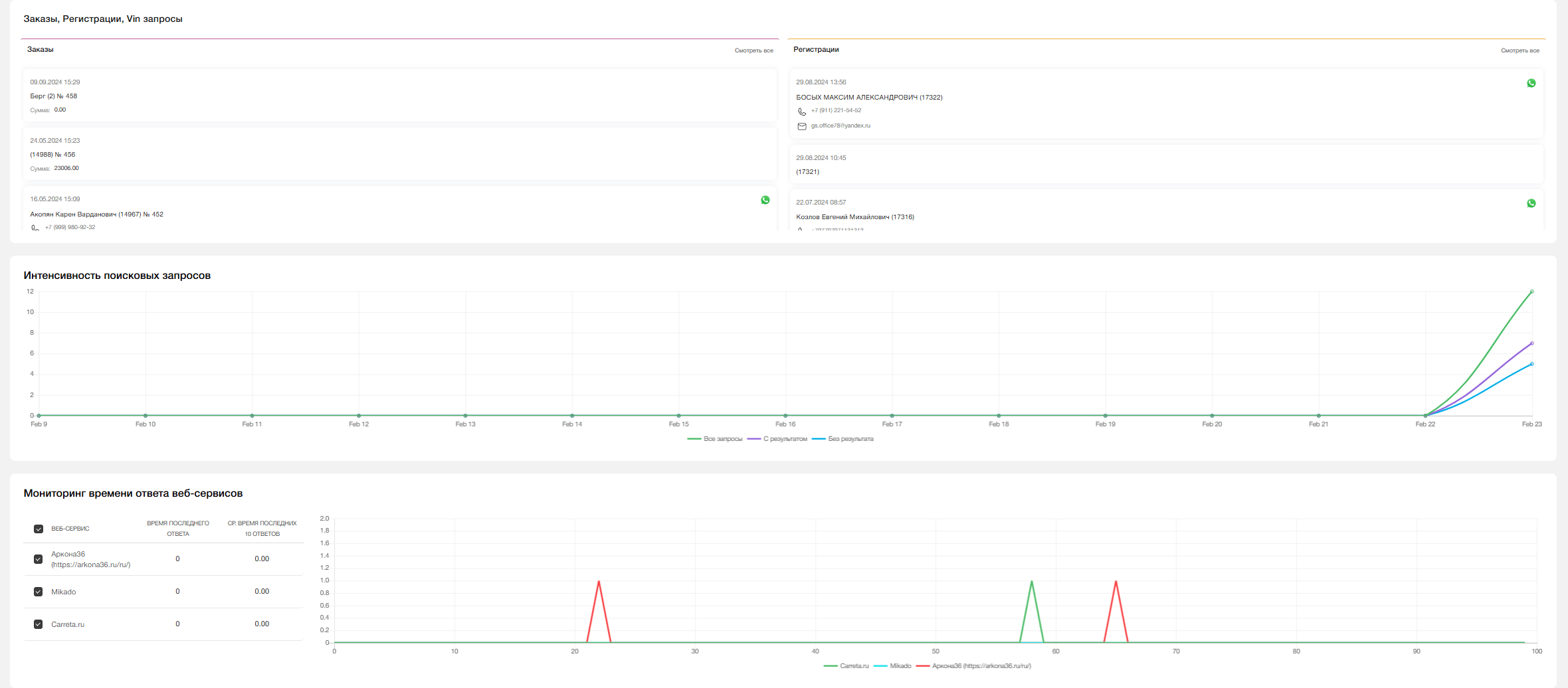
Task: Click email envelope icon next to gs.office78@yandex.ru
Action: (x=802, y=126)
